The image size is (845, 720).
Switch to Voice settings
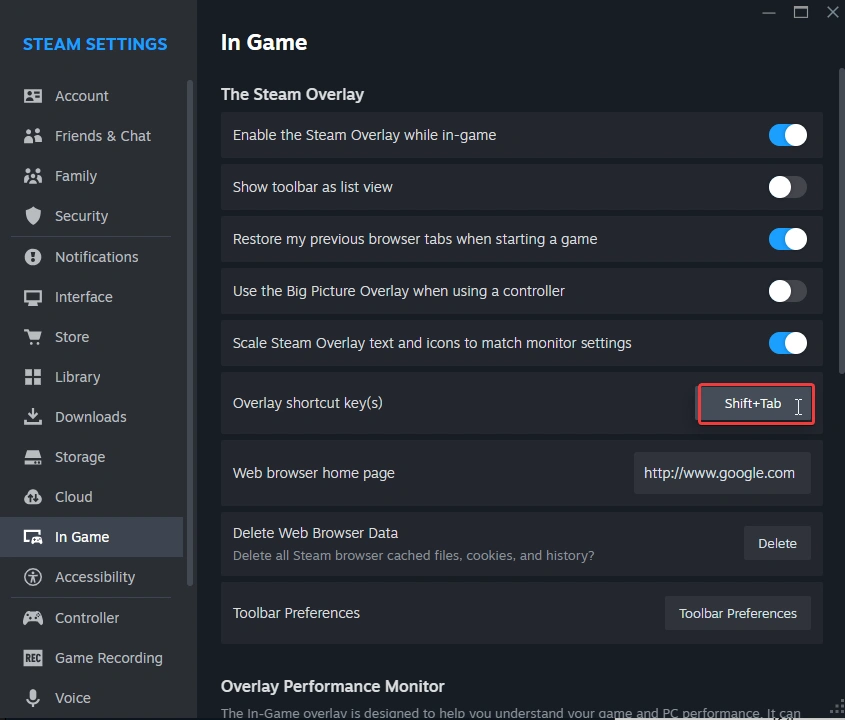click(x=92, y=697)
